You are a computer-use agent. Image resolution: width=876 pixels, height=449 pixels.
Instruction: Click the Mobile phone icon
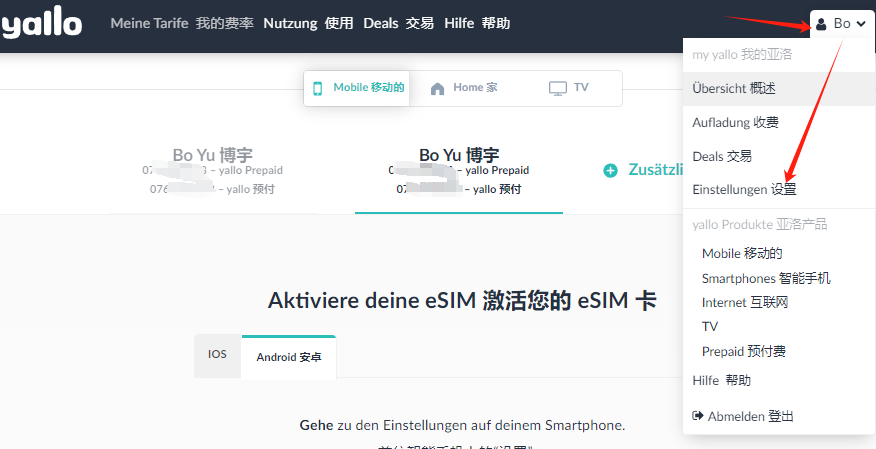[x=317, y=88]
